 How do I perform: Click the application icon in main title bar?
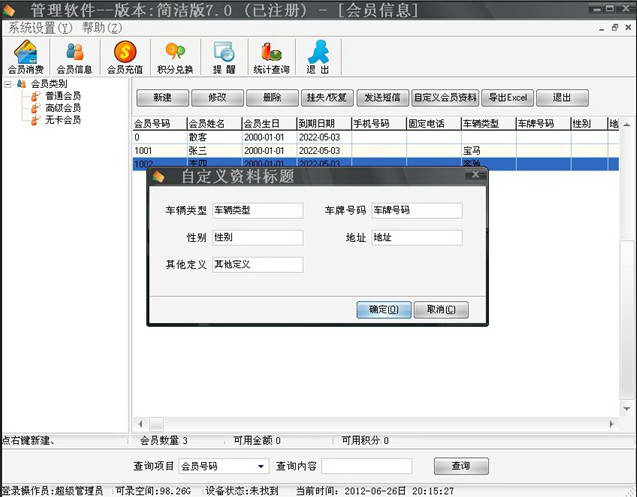(9, 10)
